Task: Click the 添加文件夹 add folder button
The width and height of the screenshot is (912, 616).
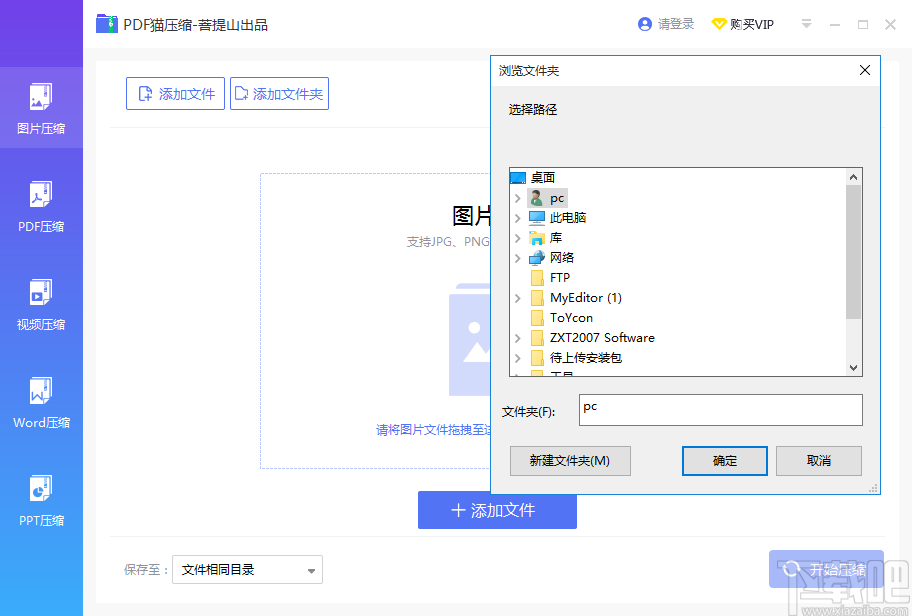Action: click(279, 93)
